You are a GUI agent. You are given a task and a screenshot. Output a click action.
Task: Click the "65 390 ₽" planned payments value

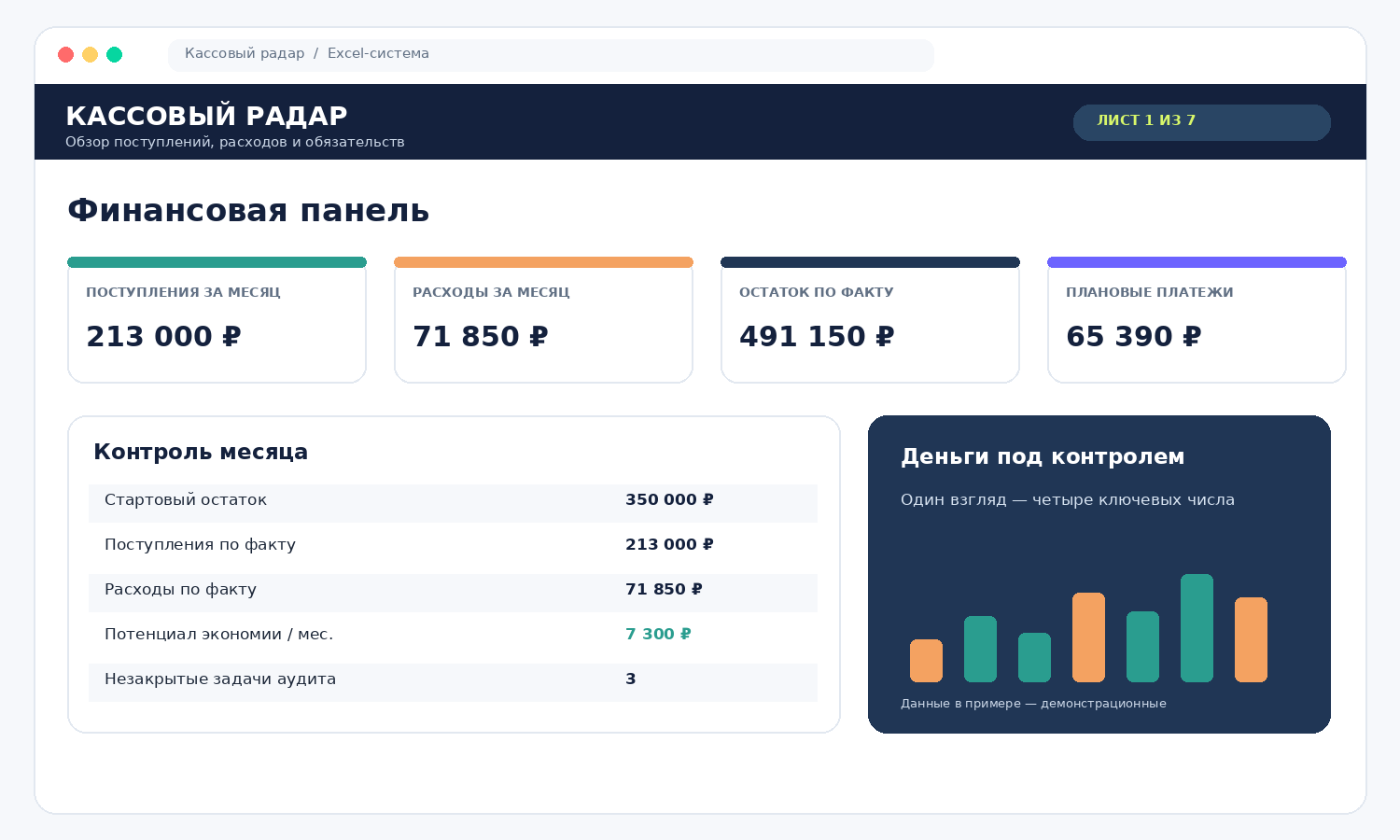coord(1133,336)
